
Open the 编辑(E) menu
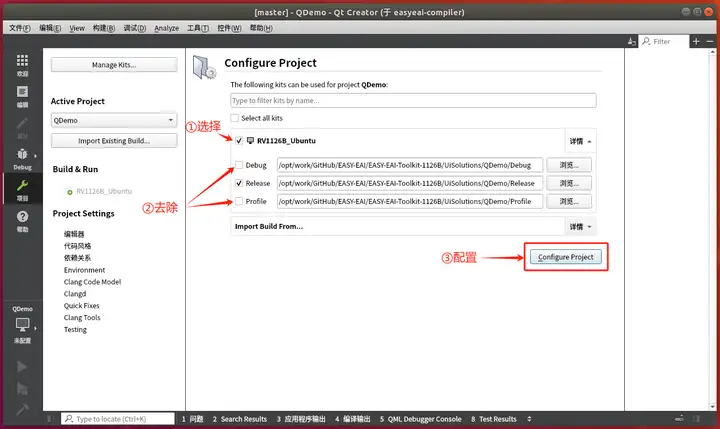(50, 28)
